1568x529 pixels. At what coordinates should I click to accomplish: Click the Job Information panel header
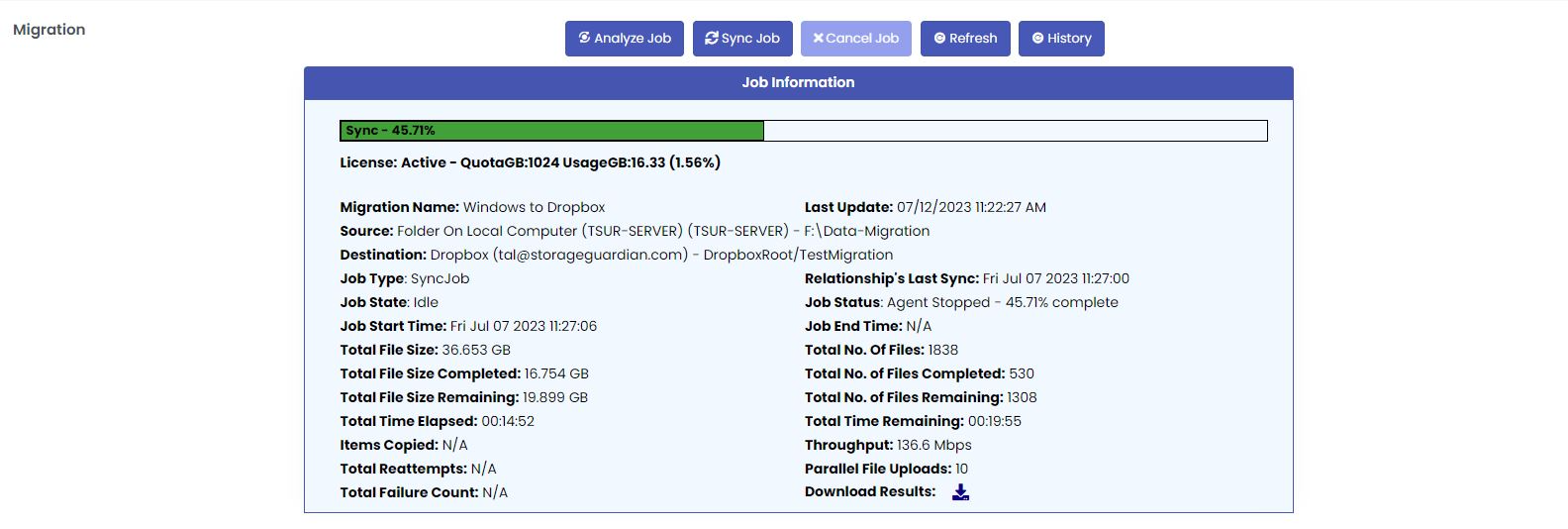pos(798,83)
